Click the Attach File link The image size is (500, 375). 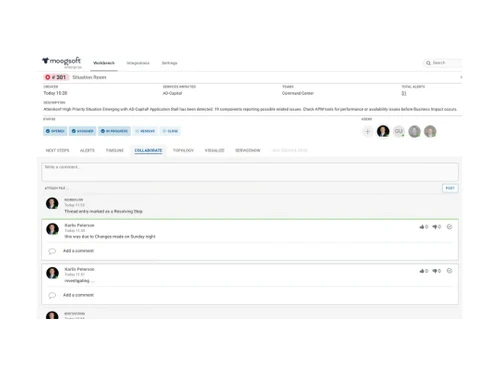click(56, 188)
